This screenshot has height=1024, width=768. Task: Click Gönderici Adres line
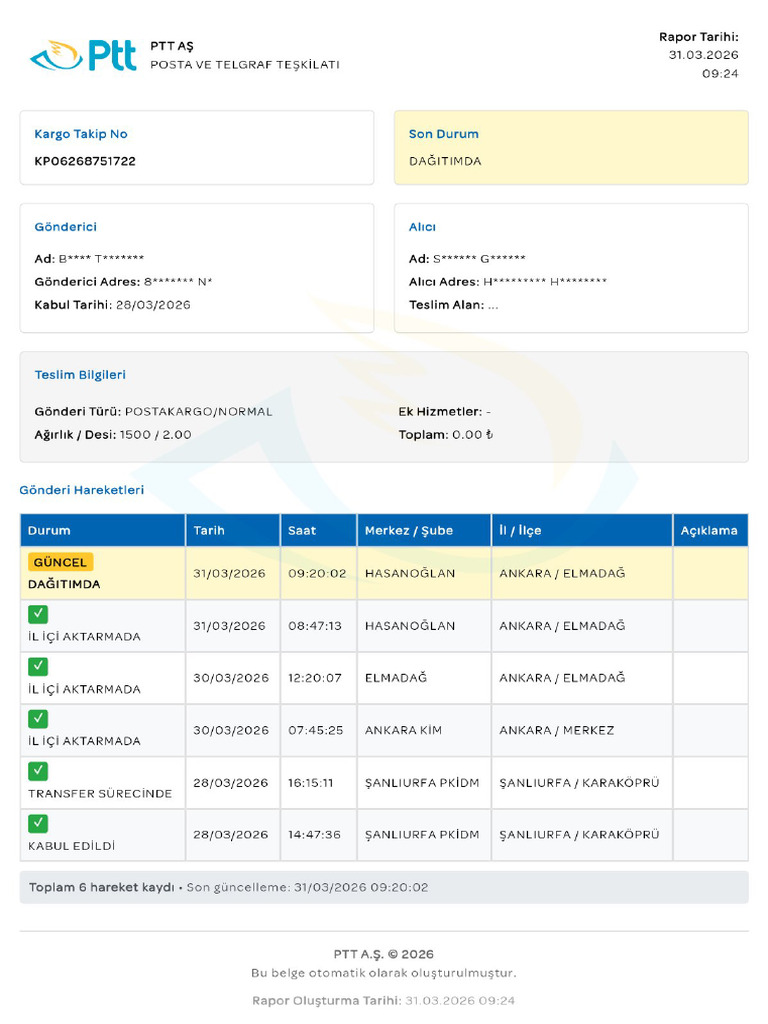coord(123,282)
